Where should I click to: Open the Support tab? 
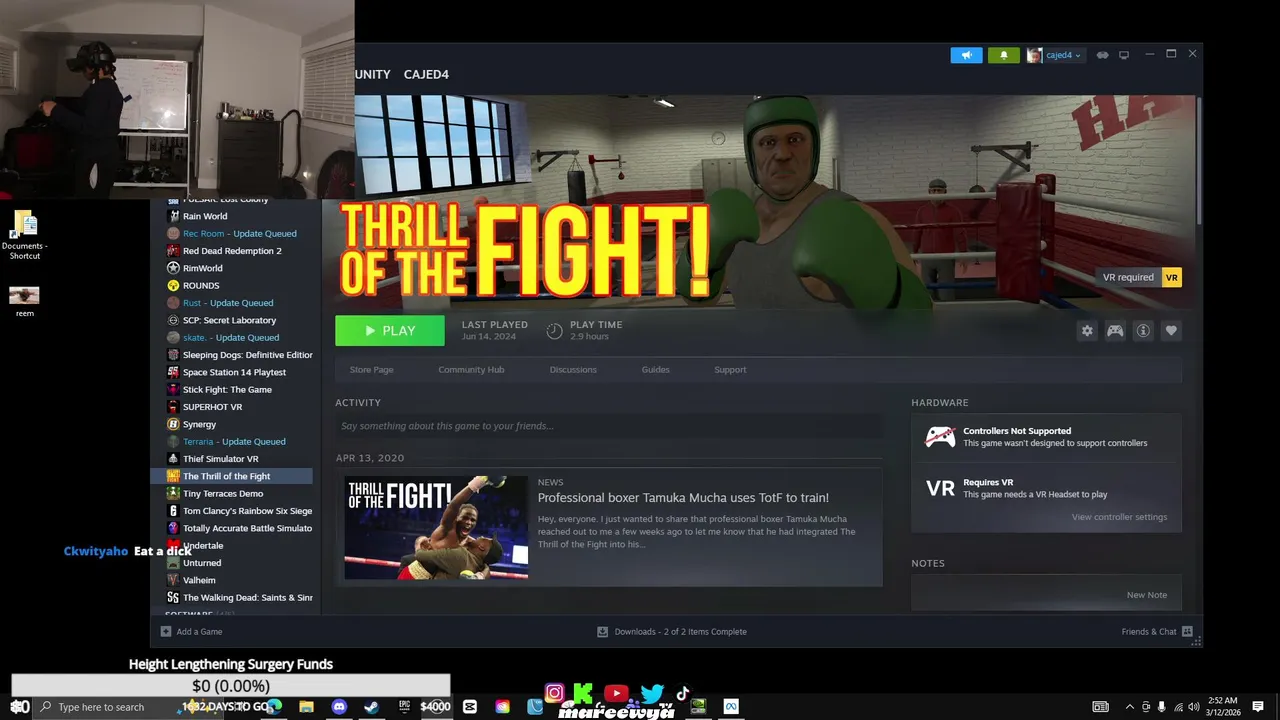[x=730, y=370]
